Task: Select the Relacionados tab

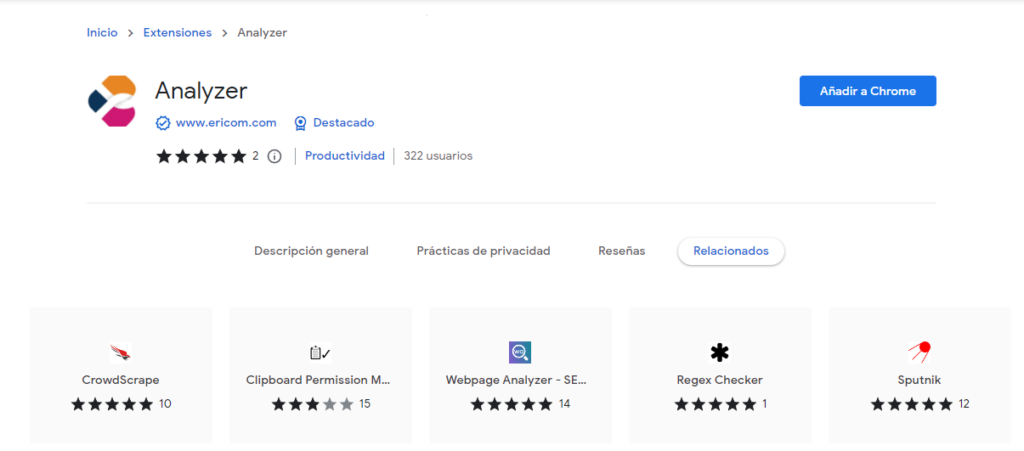Action: (x=731, y=251)
